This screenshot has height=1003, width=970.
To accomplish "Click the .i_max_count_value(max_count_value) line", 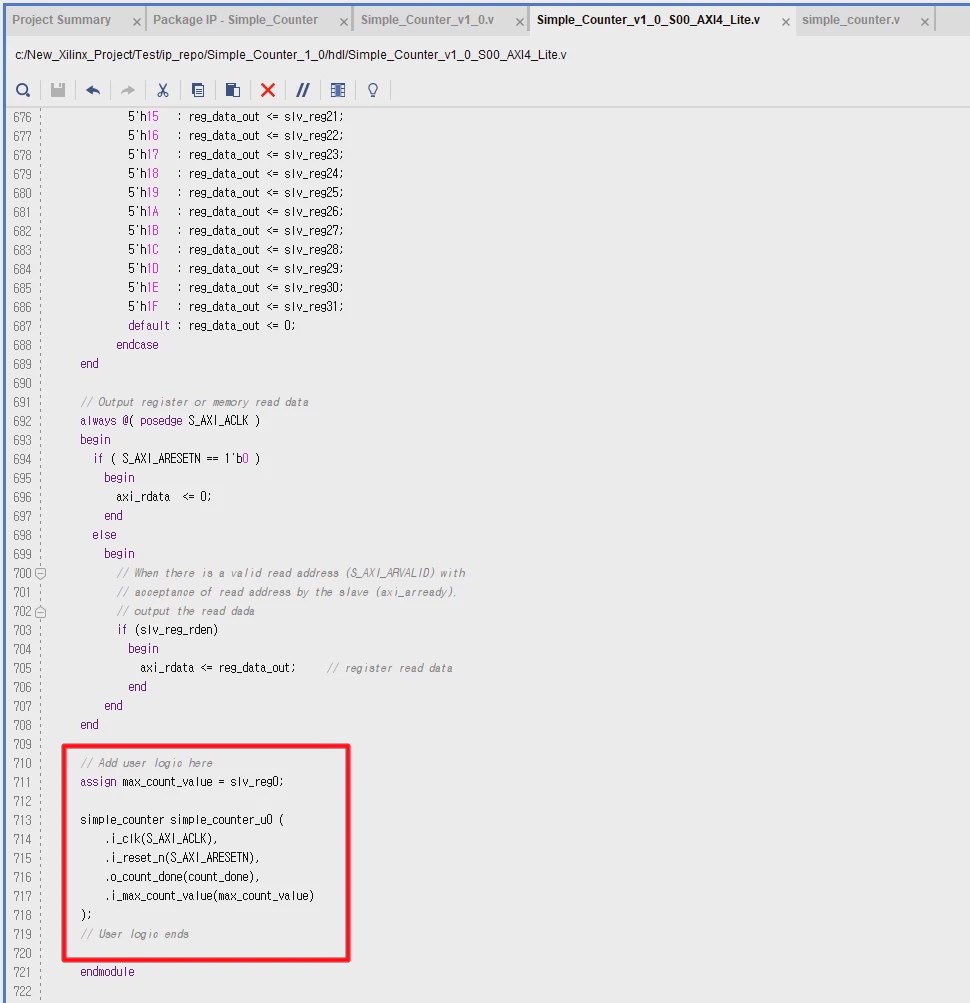I will click(209, 896).
